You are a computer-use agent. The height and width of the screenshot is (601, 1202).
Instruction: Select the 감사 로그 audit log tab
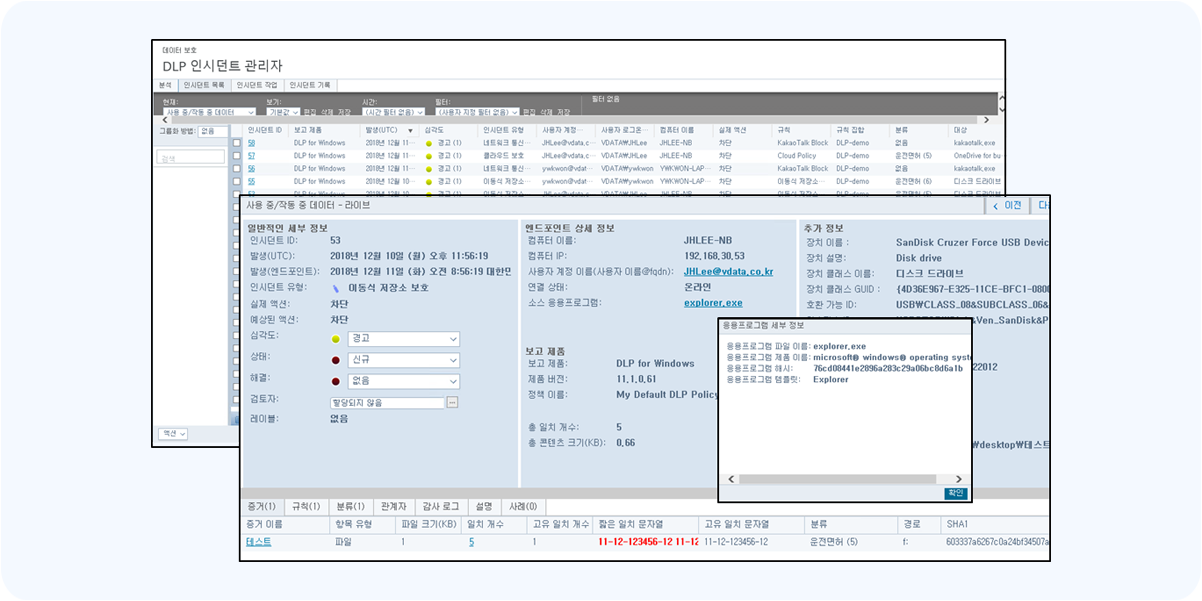[441, 507]
